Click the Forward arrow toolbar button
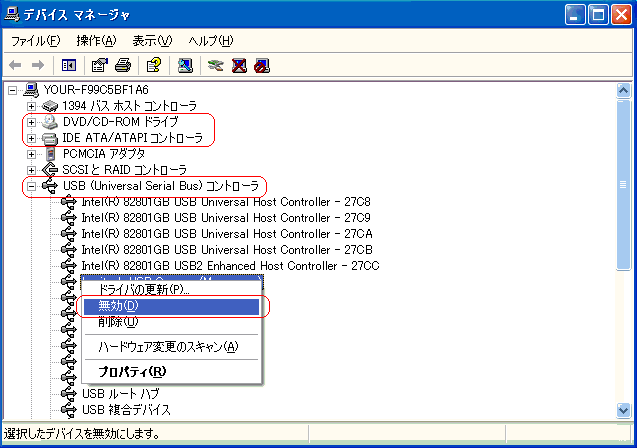Viewport: 637px width, 448px height. [x=38, y=65]
